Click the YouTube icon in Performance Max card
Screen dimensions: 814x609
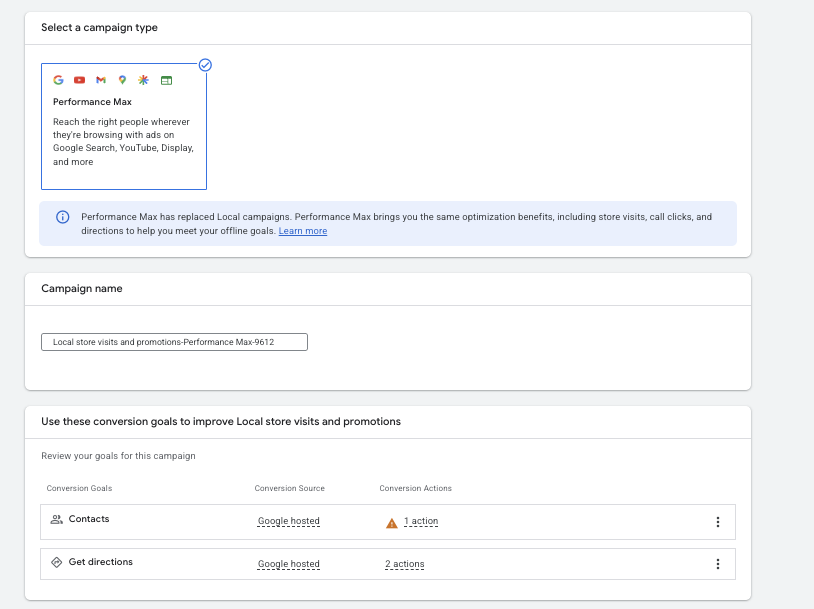[x=79, y=80]
